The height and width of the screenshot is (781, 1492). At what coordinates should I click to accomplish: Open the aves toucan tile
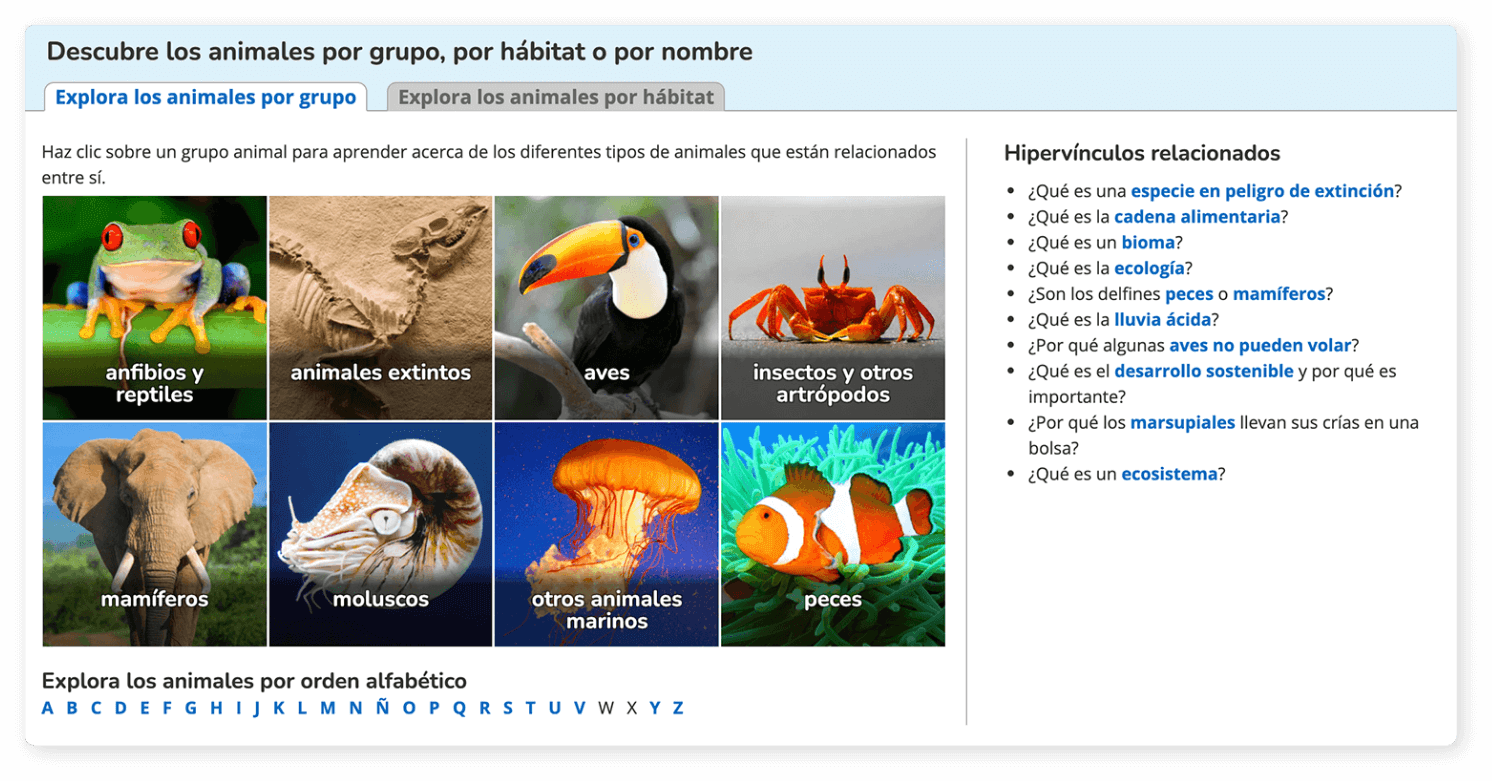pos(606,308)
